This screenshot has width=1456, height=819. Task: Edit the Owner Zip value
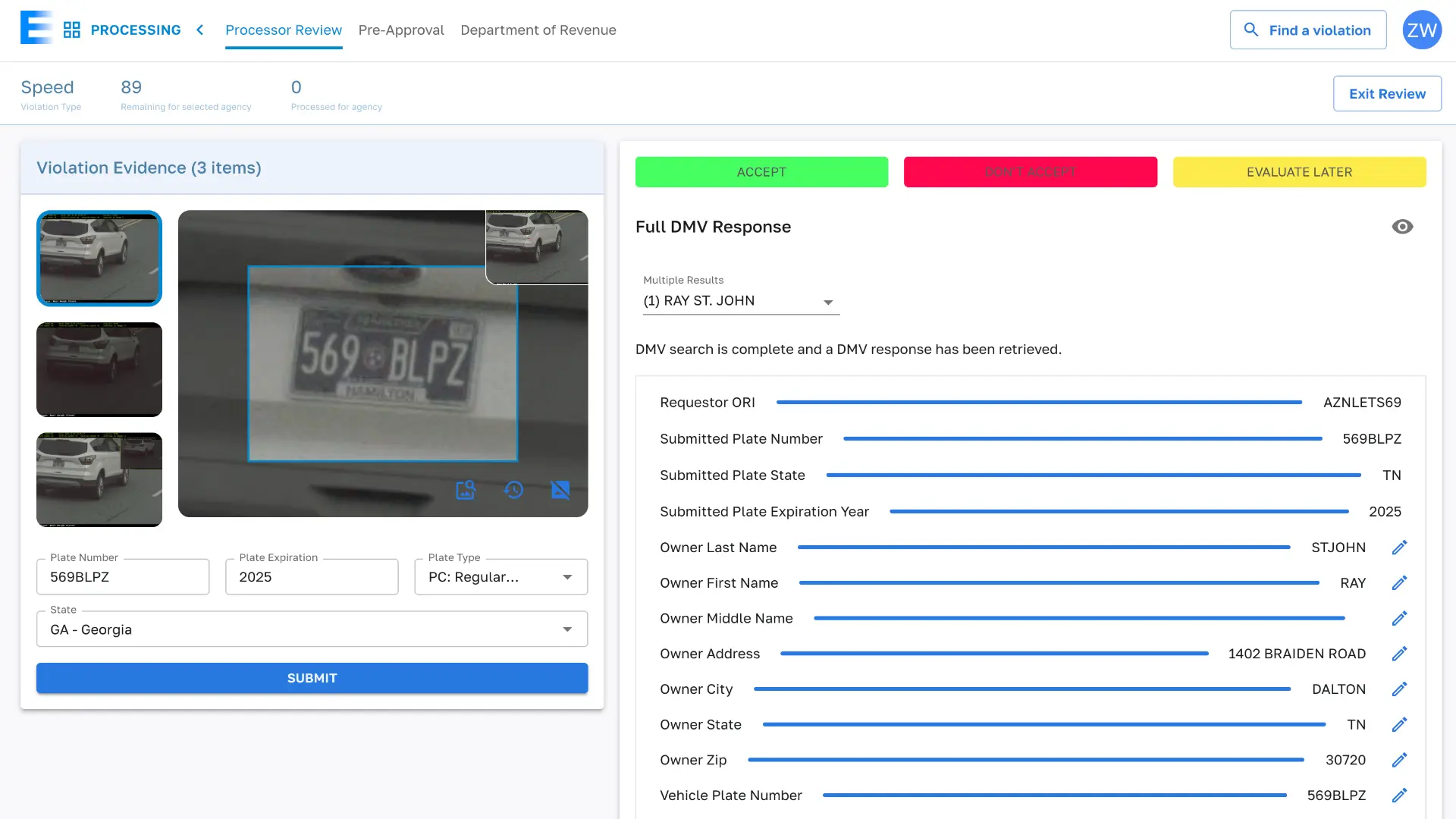tap(1399, 760)
